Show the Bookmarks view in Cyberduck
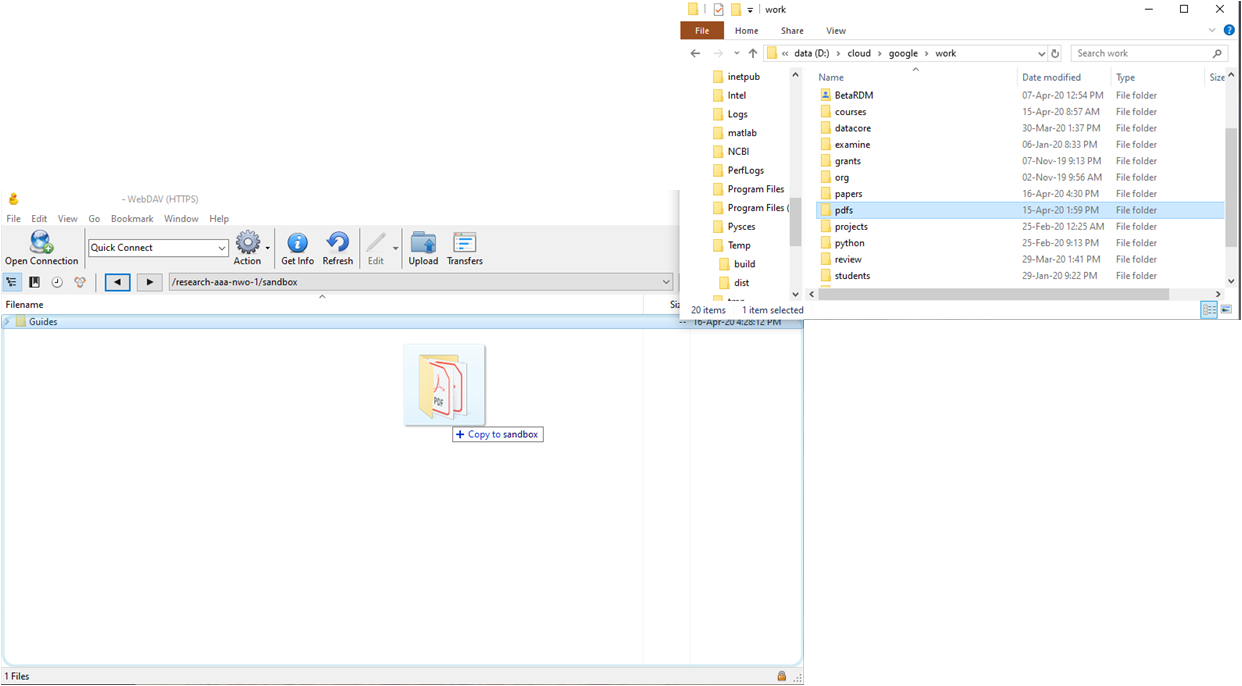 tap(35, 282)
